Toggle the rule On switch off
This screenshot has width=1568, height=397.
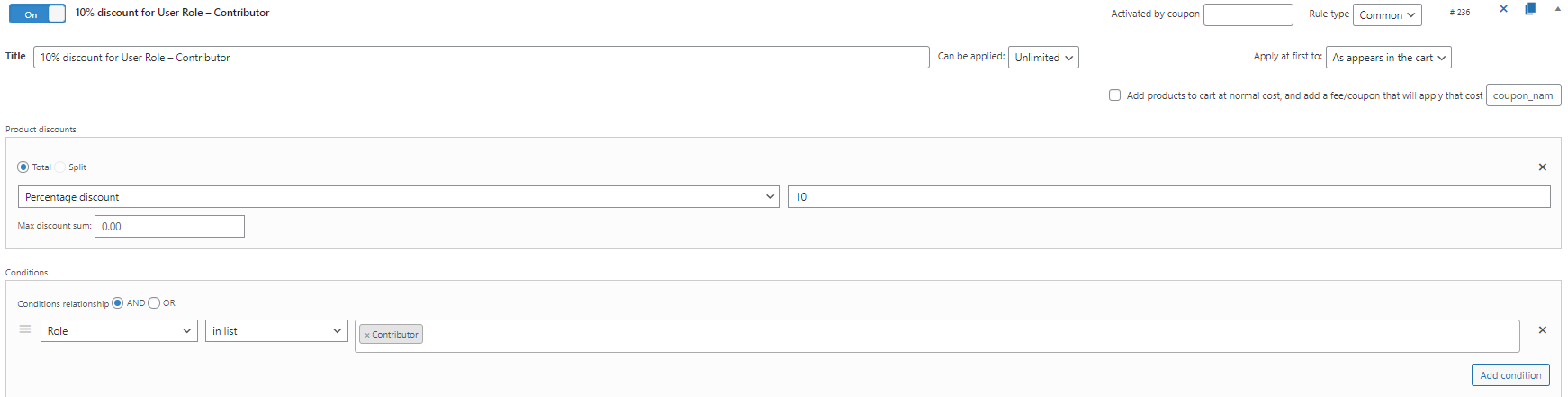tap(38, 14)
